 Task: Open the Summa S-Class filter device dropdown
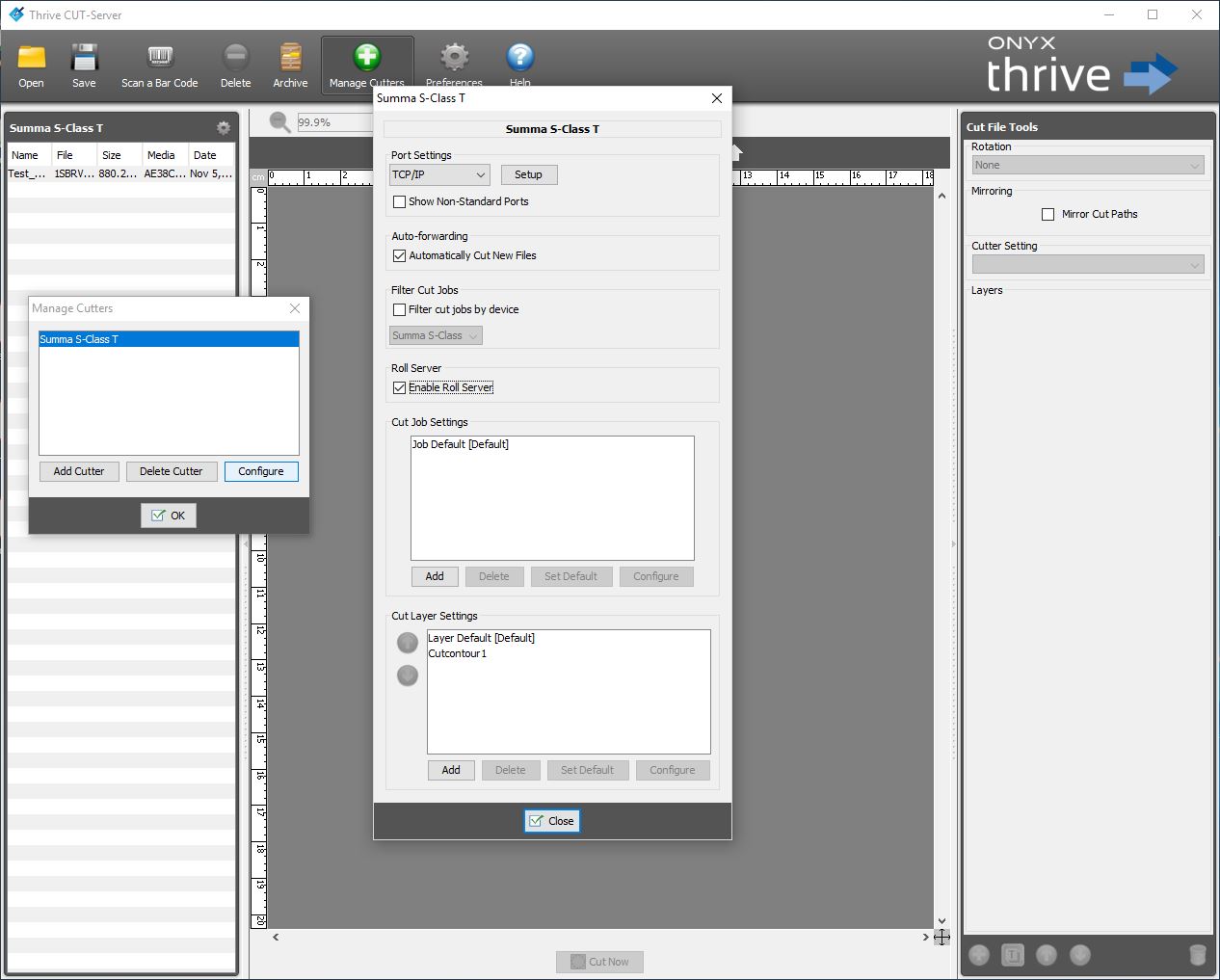(436, 335)
